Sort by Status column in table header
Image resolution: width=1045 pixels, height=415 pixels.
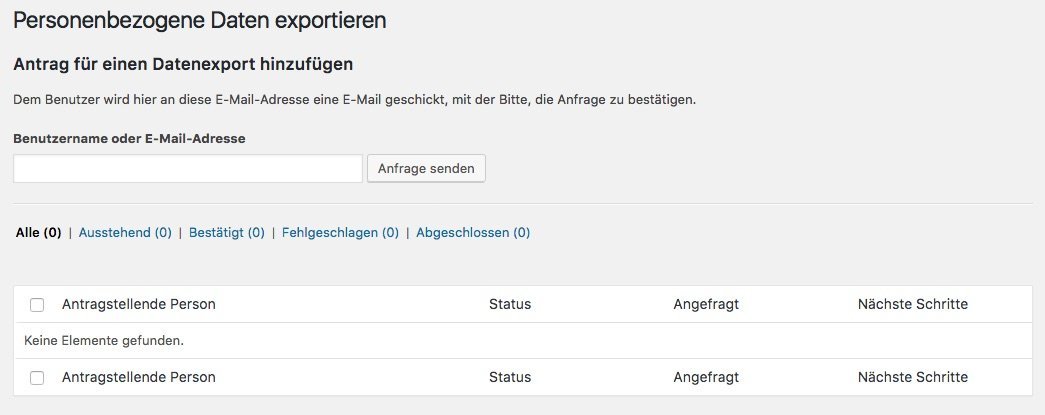point(510,304)
